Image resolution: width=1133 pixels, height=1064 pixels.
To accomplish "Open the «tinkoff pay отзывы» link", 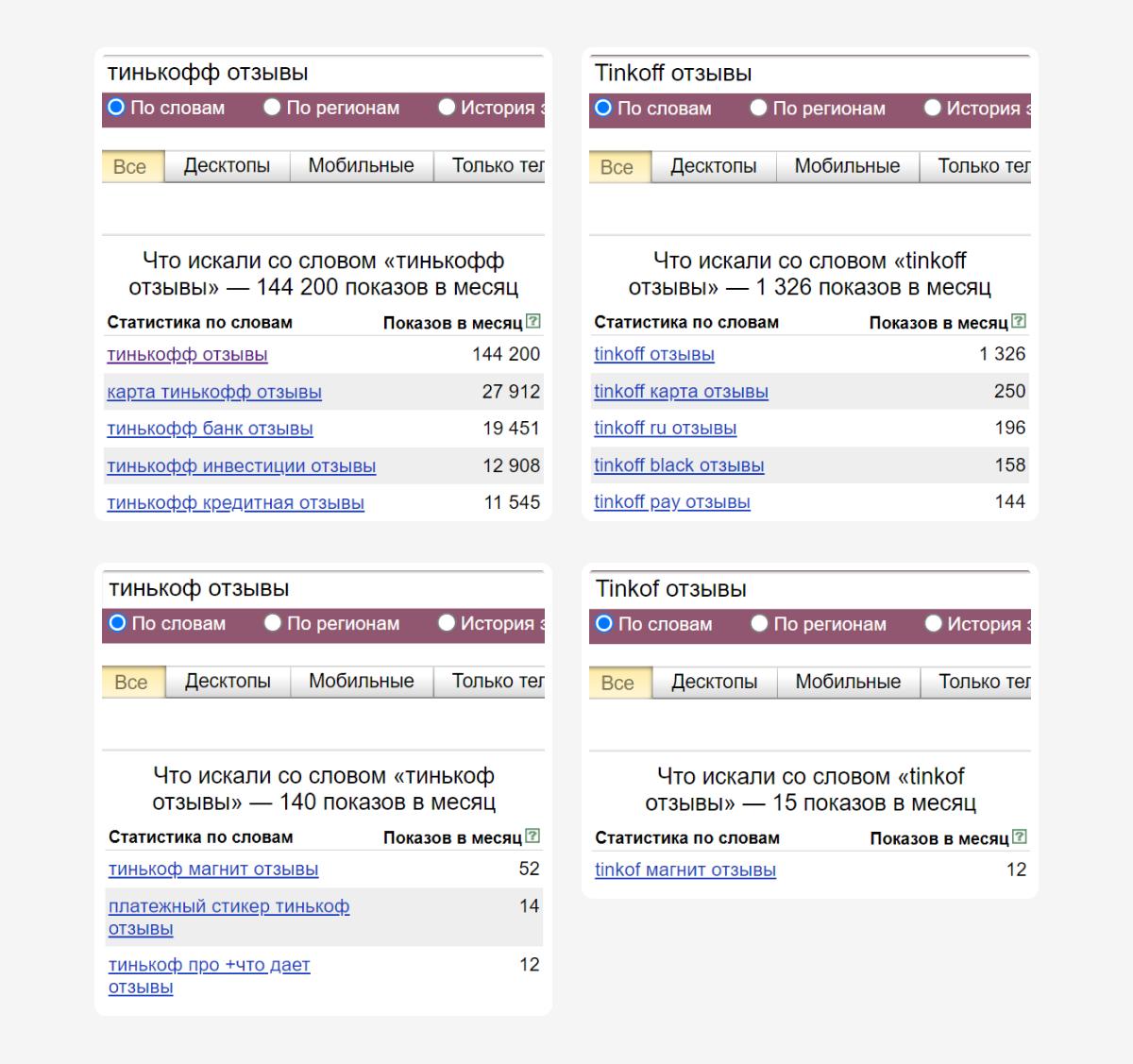I will pyautogui.click(x=671, y=502).
